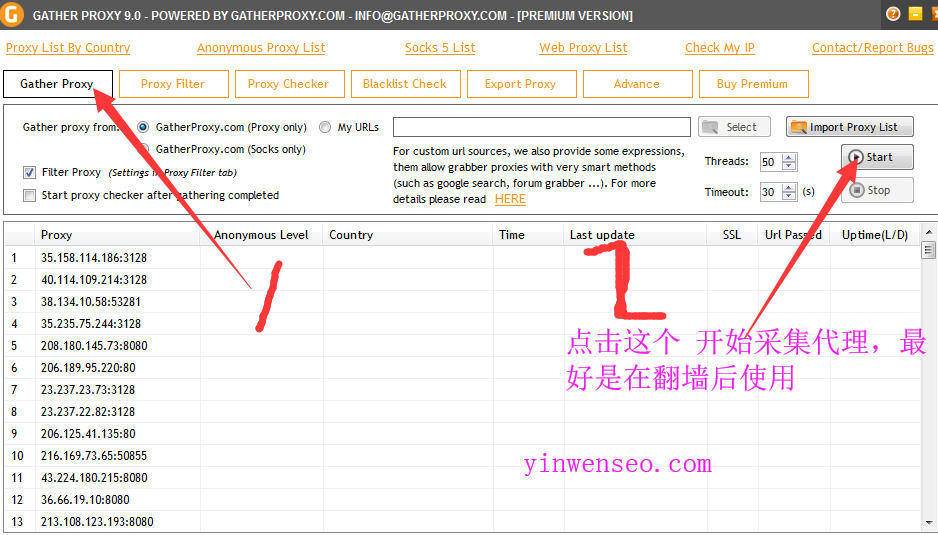Focus the custom URL source input field
The image size is (938, 535).
541,127
